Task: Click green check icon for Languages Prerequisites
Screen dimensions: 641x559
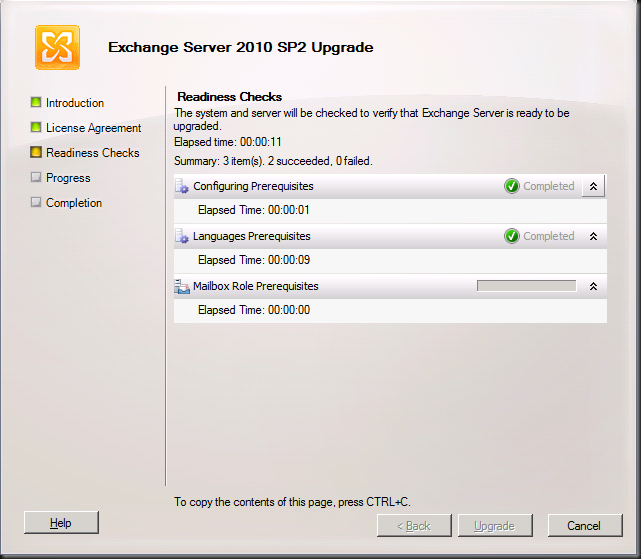Action: [x=511, y=236]
